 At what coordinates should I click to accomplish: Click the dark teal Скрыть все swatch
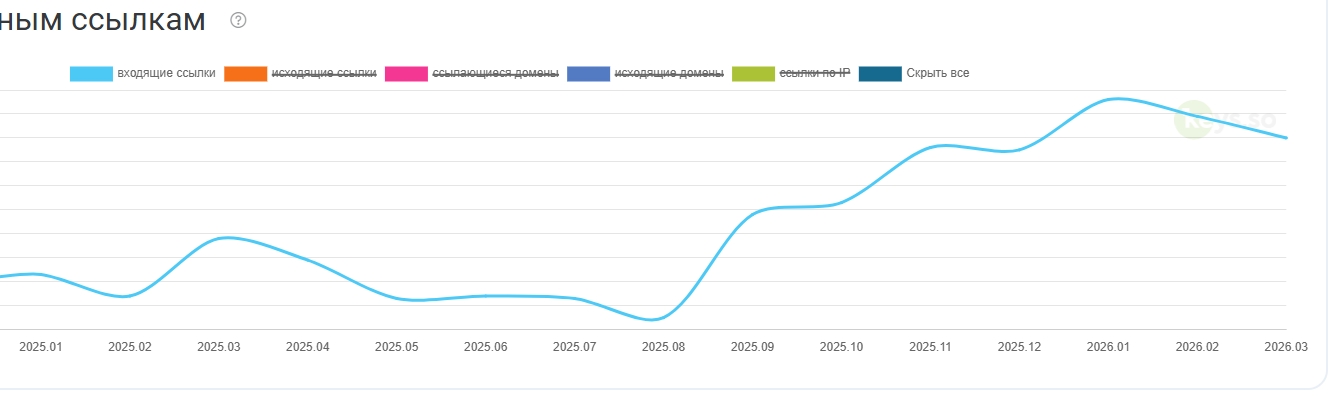[881, 73]
